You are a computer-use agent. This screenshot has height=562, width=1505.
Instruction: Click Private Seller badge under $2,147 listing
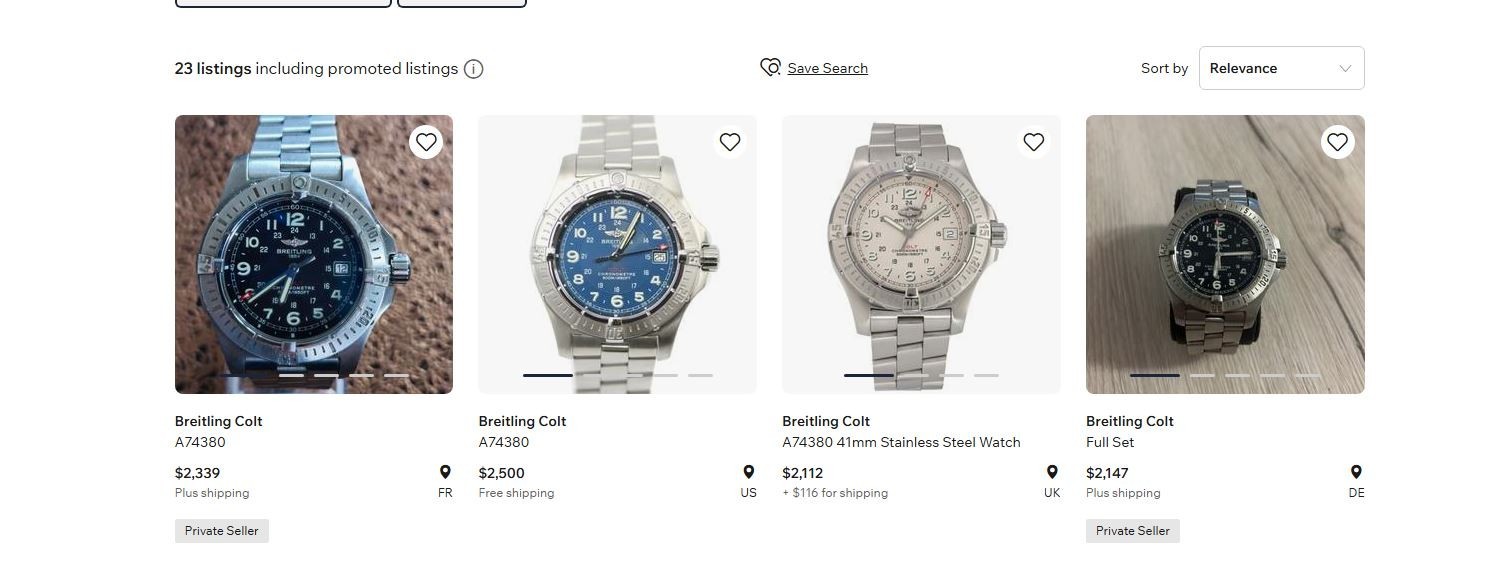1133,531
